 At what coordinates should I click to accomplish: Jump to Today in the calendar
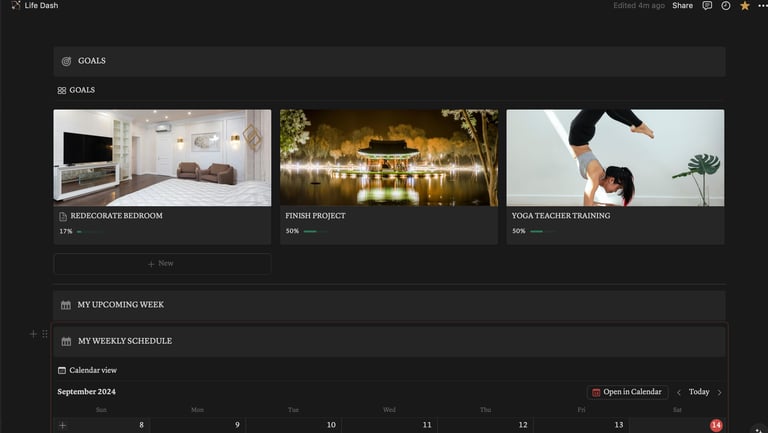[699, 392]
